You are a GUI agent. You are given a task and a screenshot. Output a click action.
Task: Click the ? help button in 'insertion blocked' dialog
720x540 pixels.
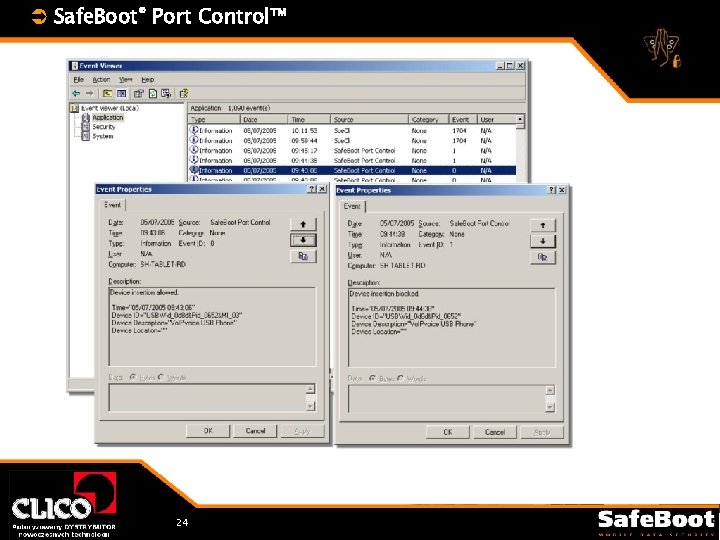(x=551, y=190)
